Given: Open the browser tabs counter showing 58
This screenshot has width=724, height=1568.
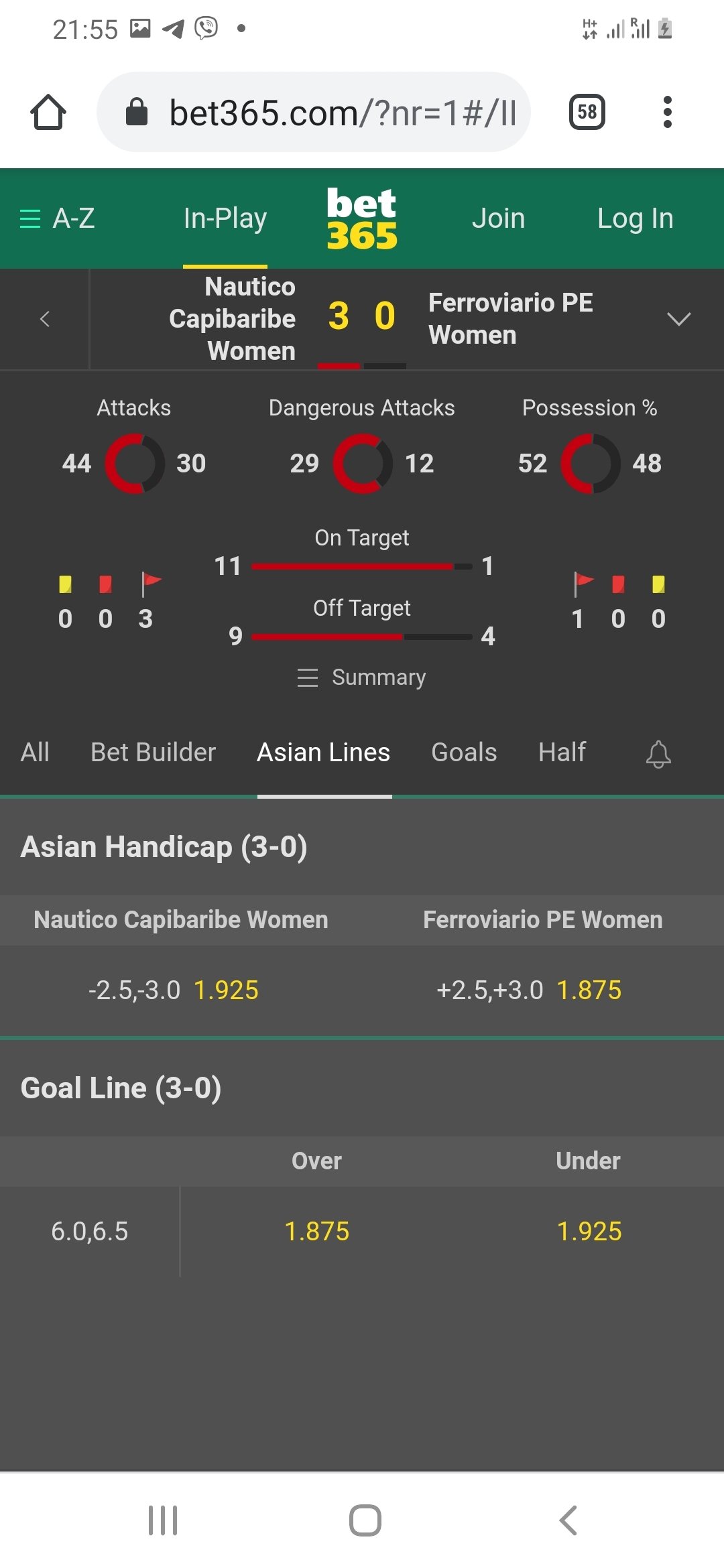Looking at the screenshot, I should coord(587,112).
